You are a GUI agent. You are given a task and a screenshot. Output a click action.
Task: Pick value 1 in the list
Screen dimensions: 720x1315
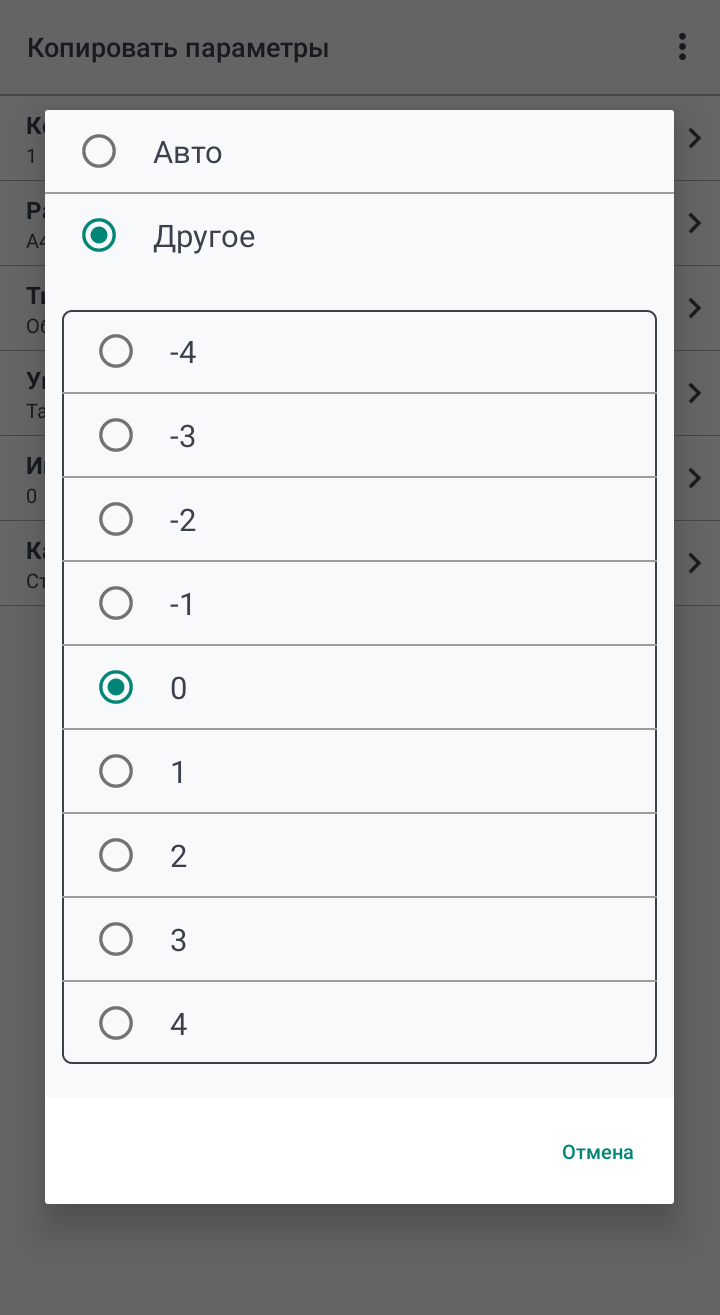coord(116,772)
